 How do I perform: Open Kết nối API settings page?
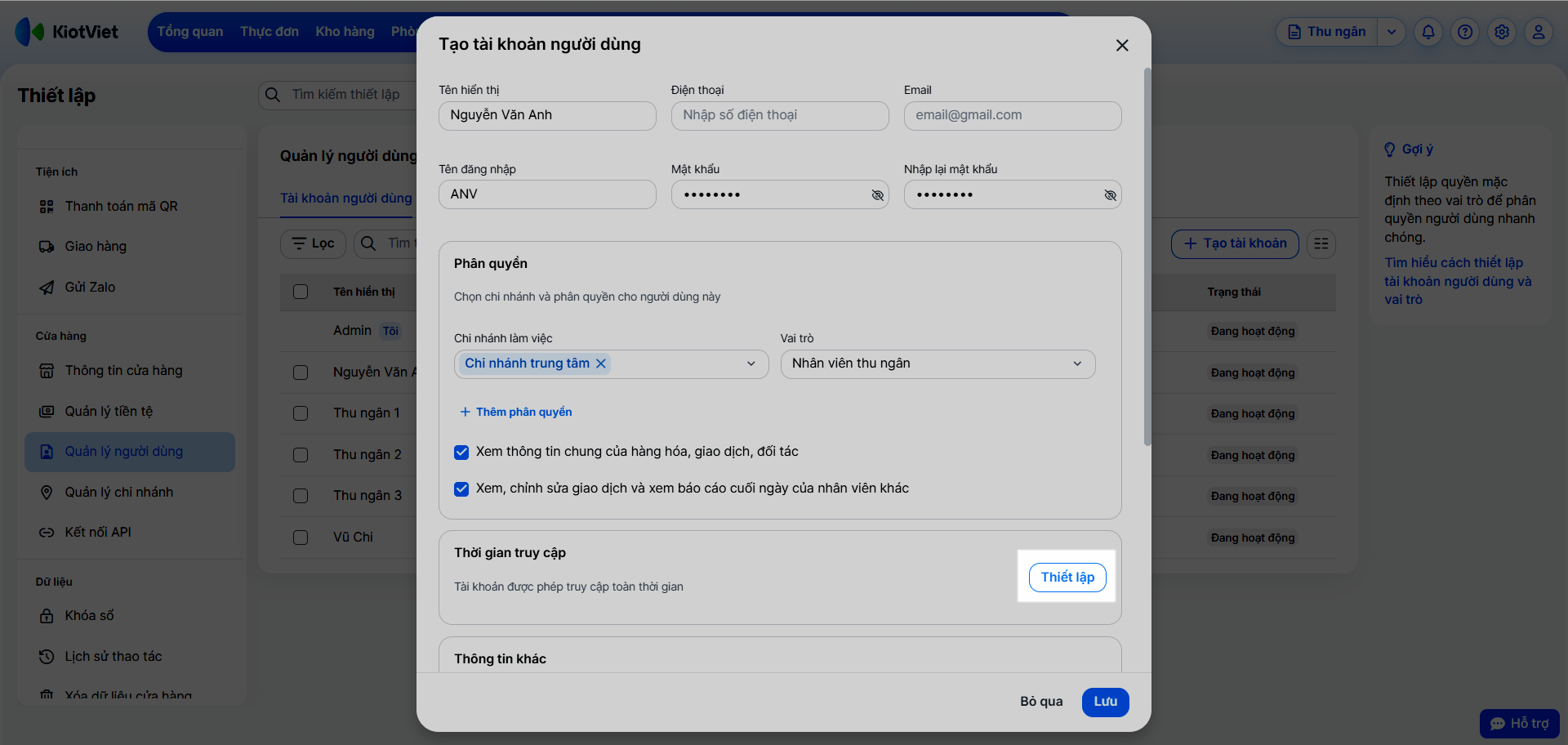pos(130,533)
